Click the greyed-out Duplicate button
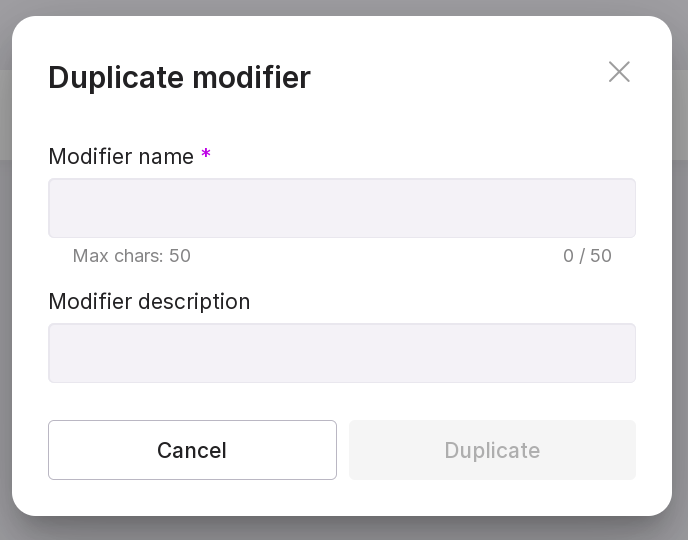This screenshot has height=540, width=688. coord(492,450)
